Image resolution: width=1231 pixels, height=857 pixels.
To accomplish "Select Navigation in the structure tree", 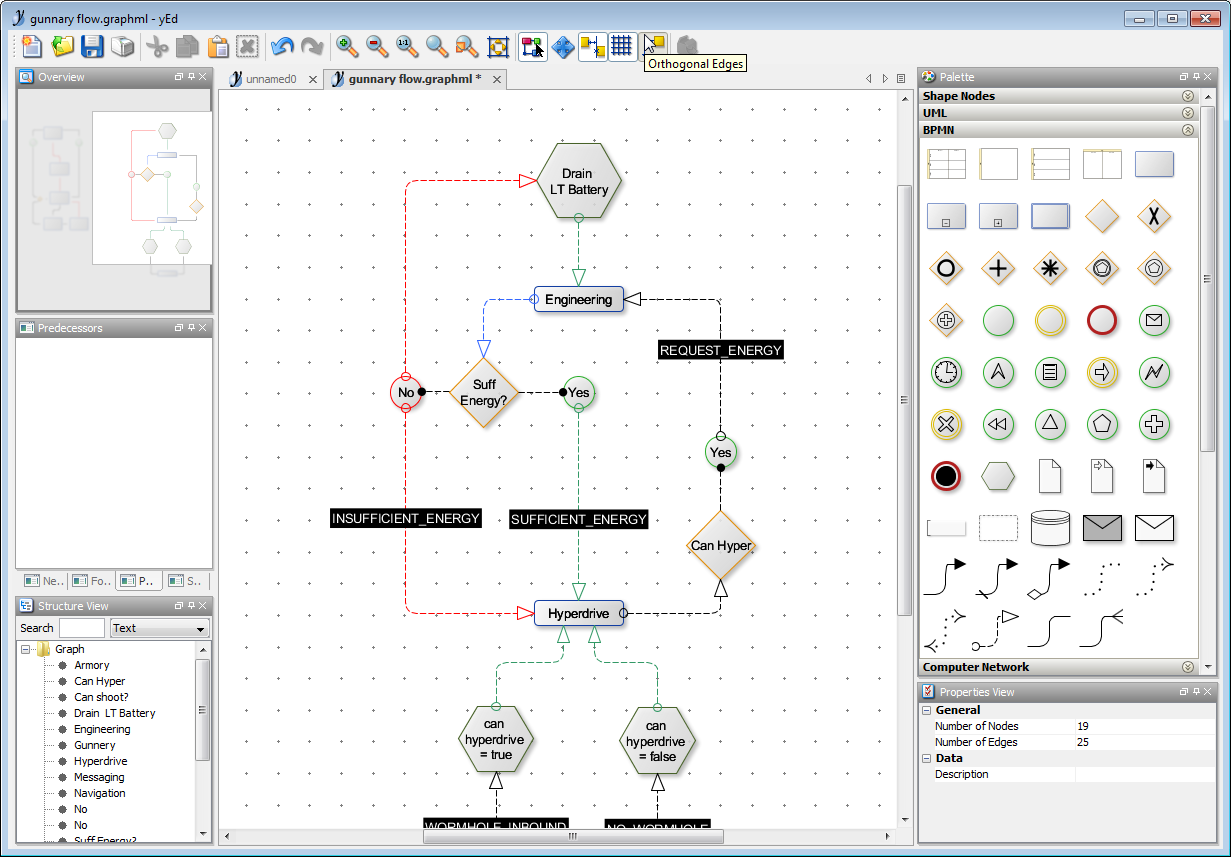I will [100, 793].
